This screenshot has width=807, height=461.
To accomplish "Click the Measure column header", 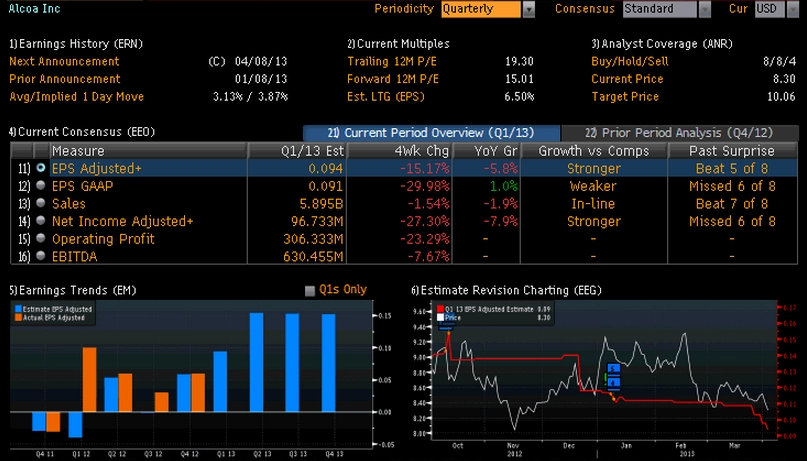I will [x=148, y=151].
